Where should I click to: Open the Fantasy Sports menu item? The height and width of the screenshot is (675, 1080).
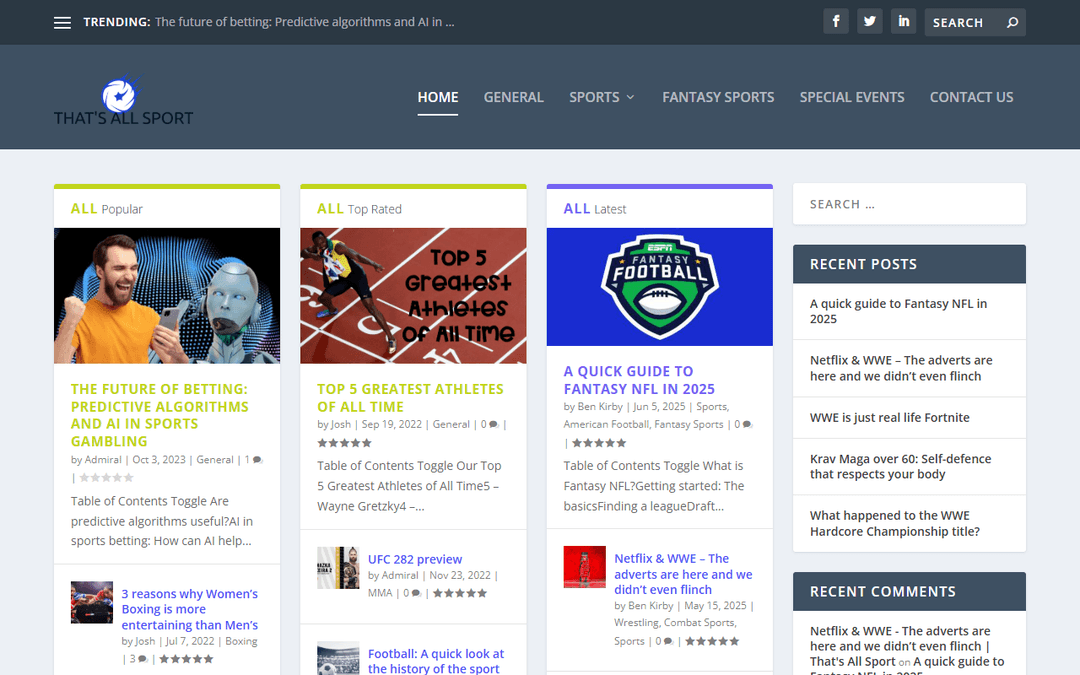[718, 97]
